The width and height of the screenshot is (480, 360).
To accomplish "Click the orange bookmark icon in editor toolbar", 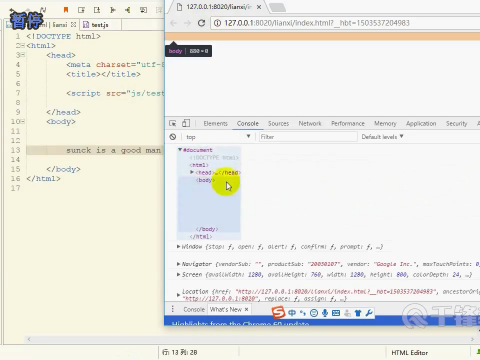I will pos(66,10).
